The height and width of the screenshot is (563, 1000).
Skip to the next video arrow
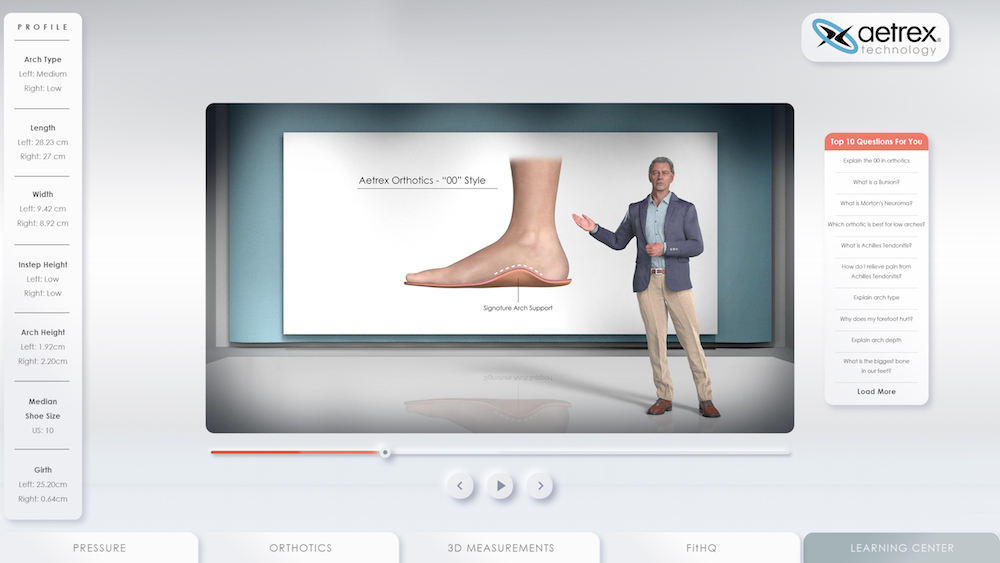(x=540, y=486)
